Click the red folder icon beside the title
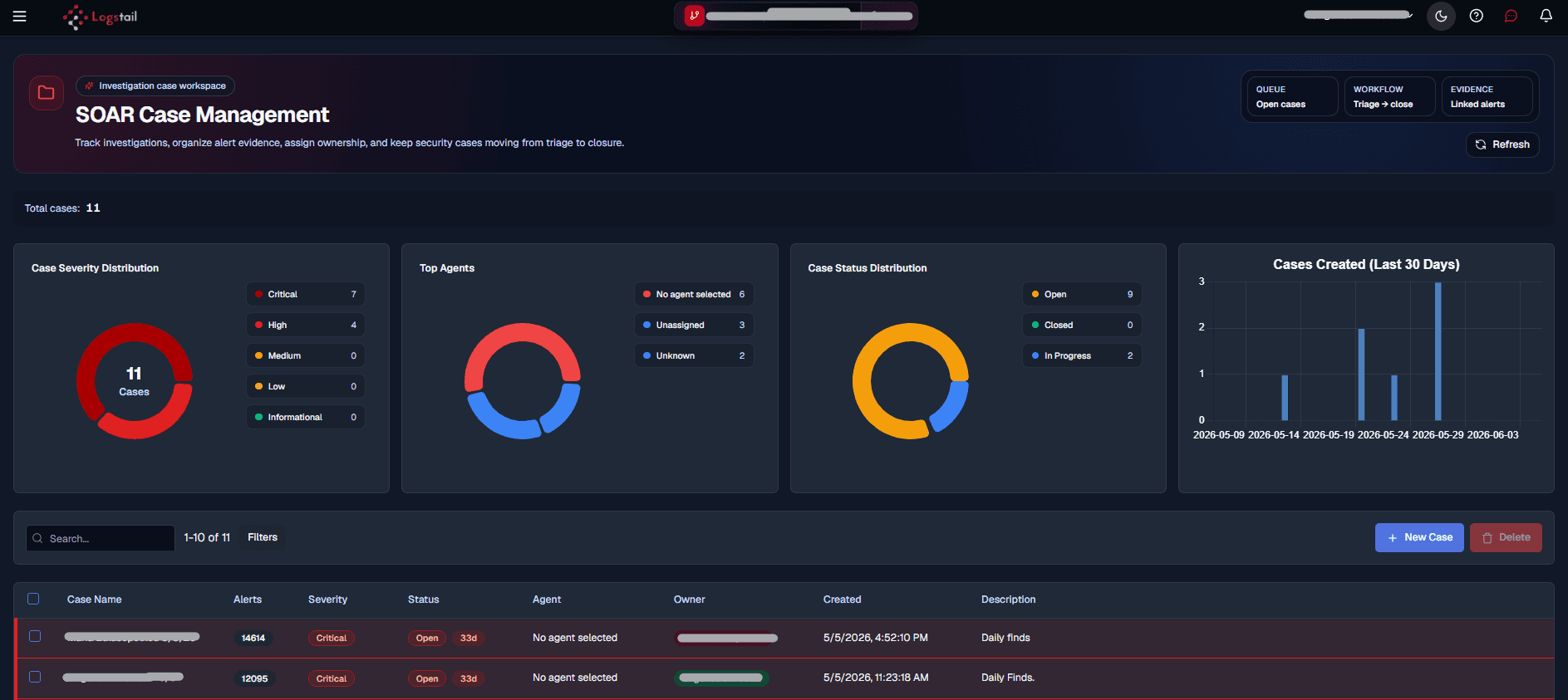This screenshot has height=700, width=1568. (47, 93)
